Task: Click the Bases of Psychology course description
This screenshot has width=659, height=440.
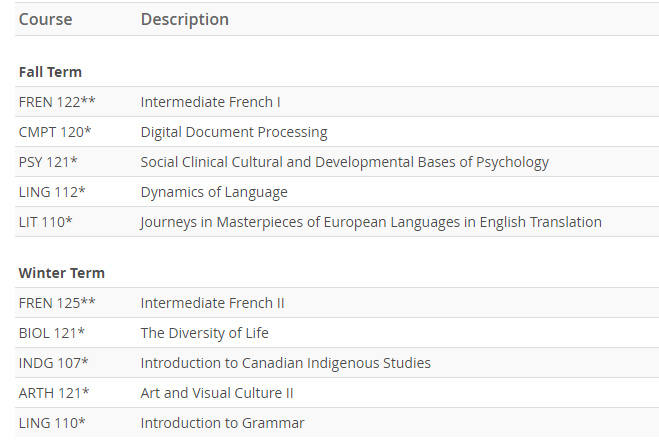Action: [x=344, y=162]
